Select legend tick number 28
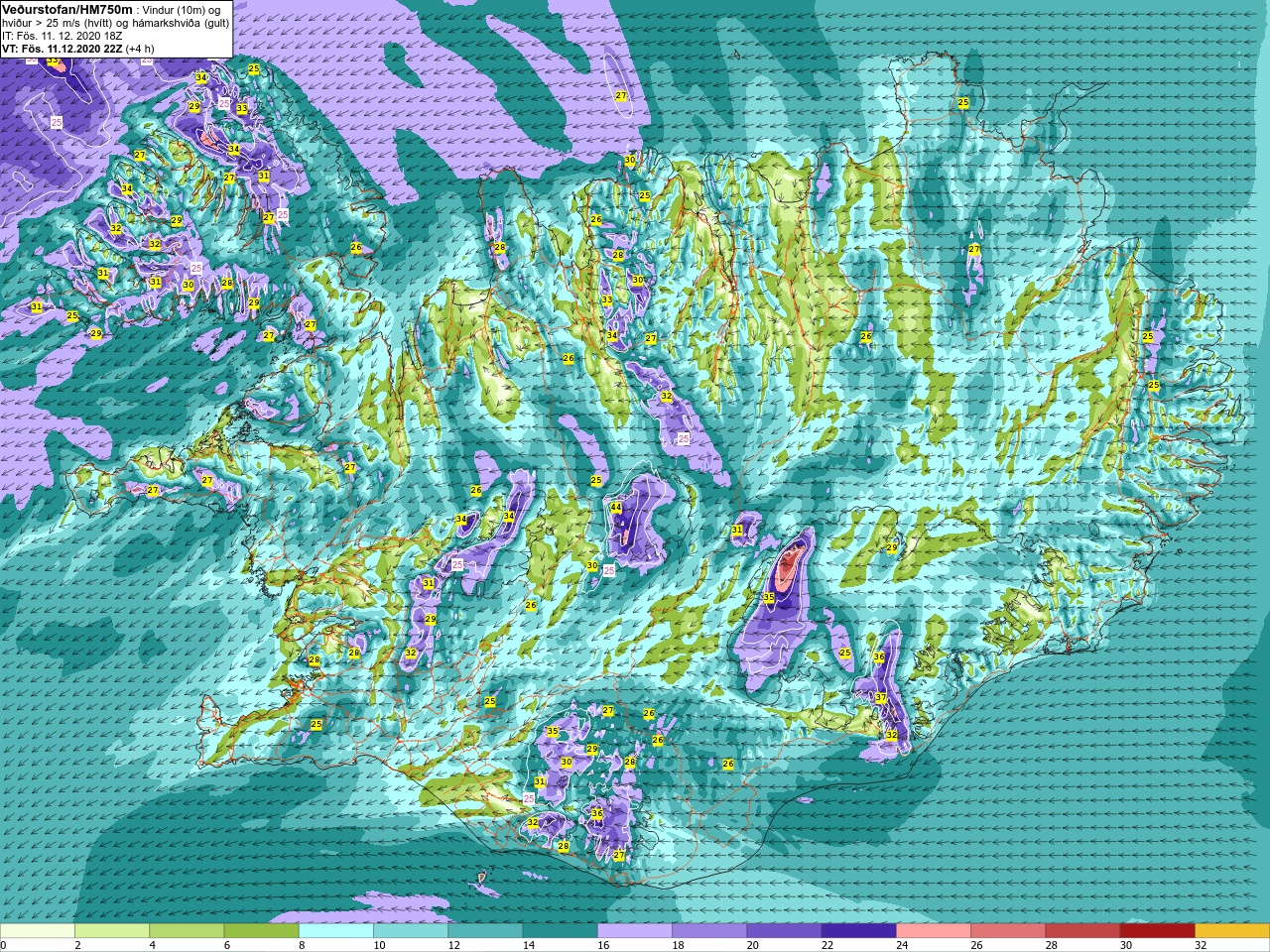This screenshot has height=952, width=1270. (x=1052, y=945)
